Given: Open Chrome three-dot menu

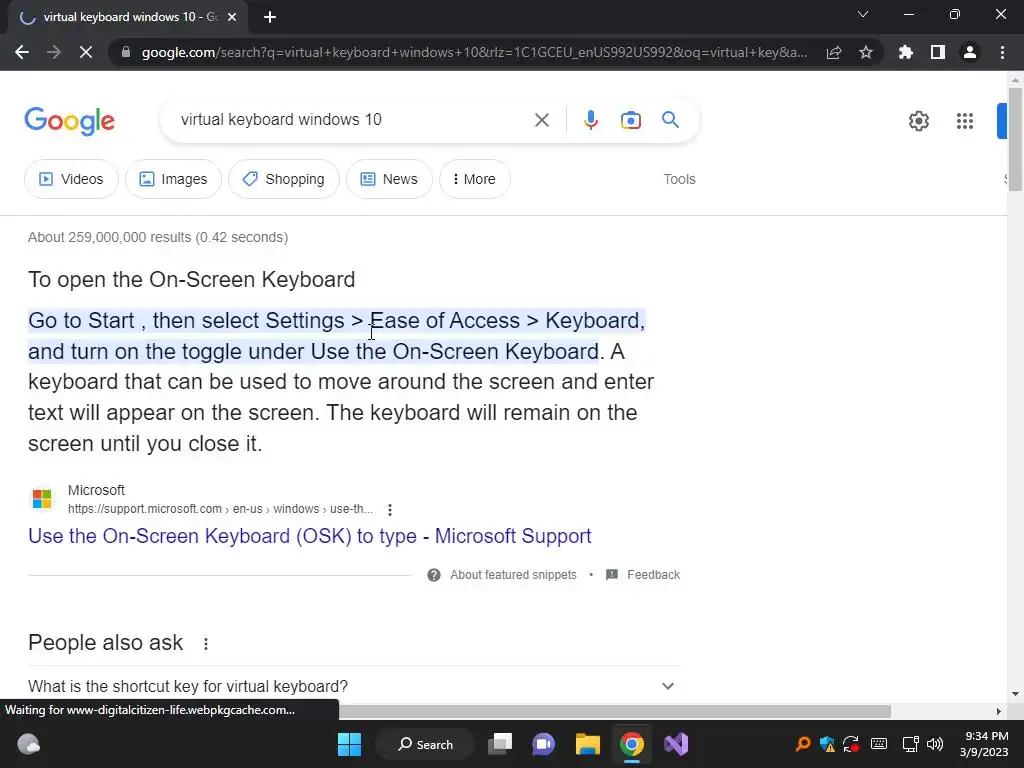Looking at the screenshot, I should click(x=1002, y=52).
